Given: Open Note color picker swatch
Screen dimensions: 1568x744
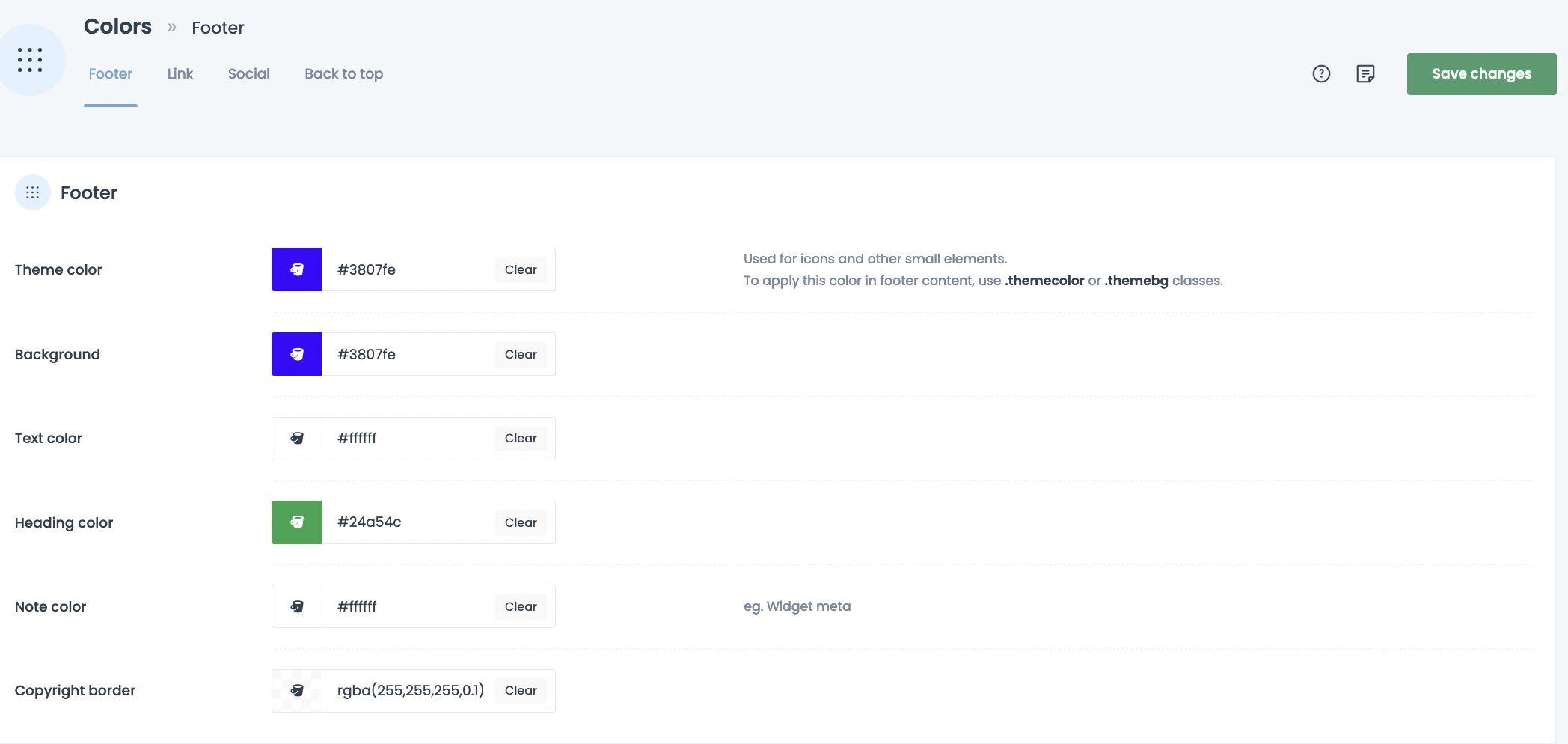Looking at the screenshot, I should [297, 606].
